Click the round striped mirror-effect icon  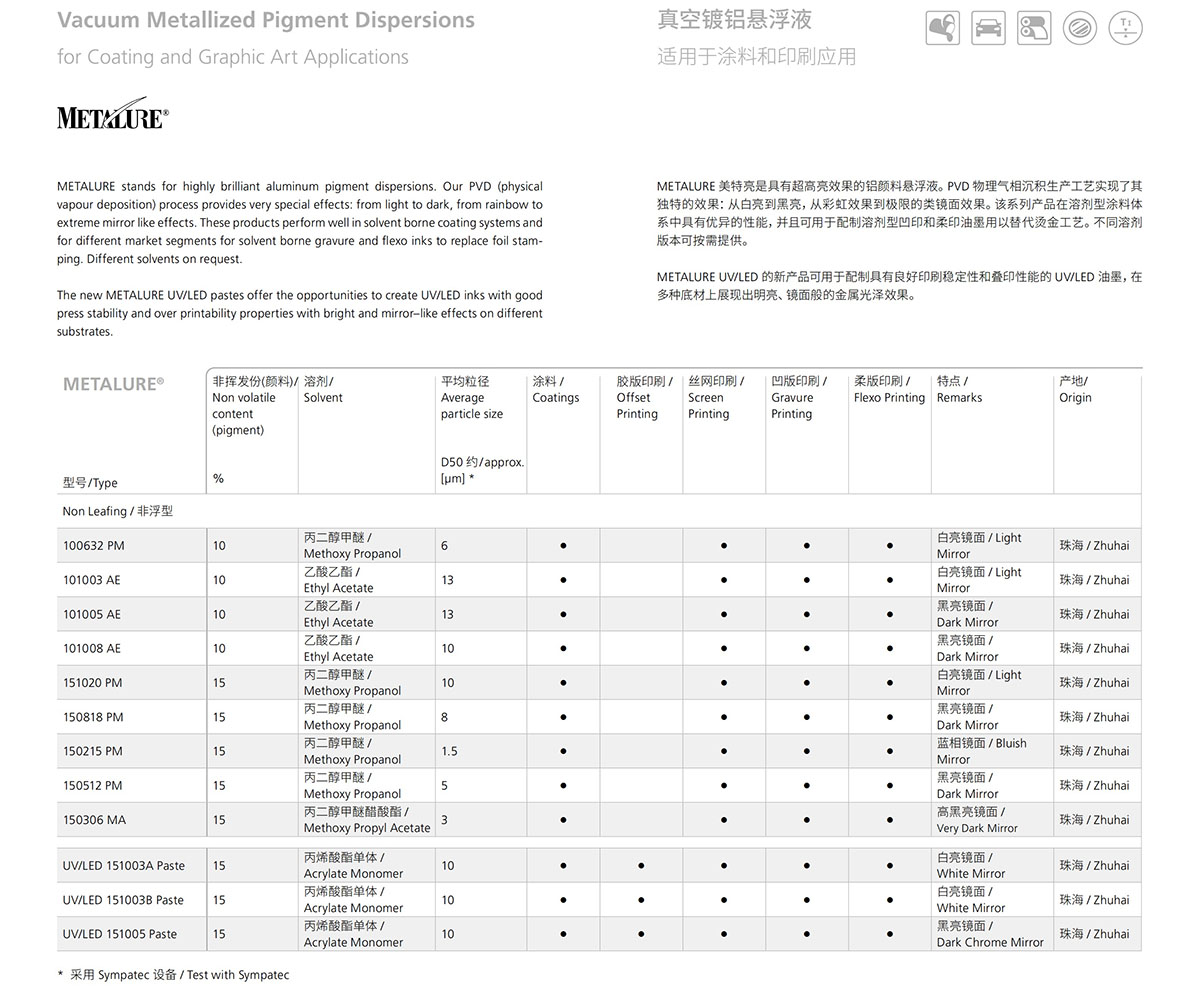(1080, 28)
